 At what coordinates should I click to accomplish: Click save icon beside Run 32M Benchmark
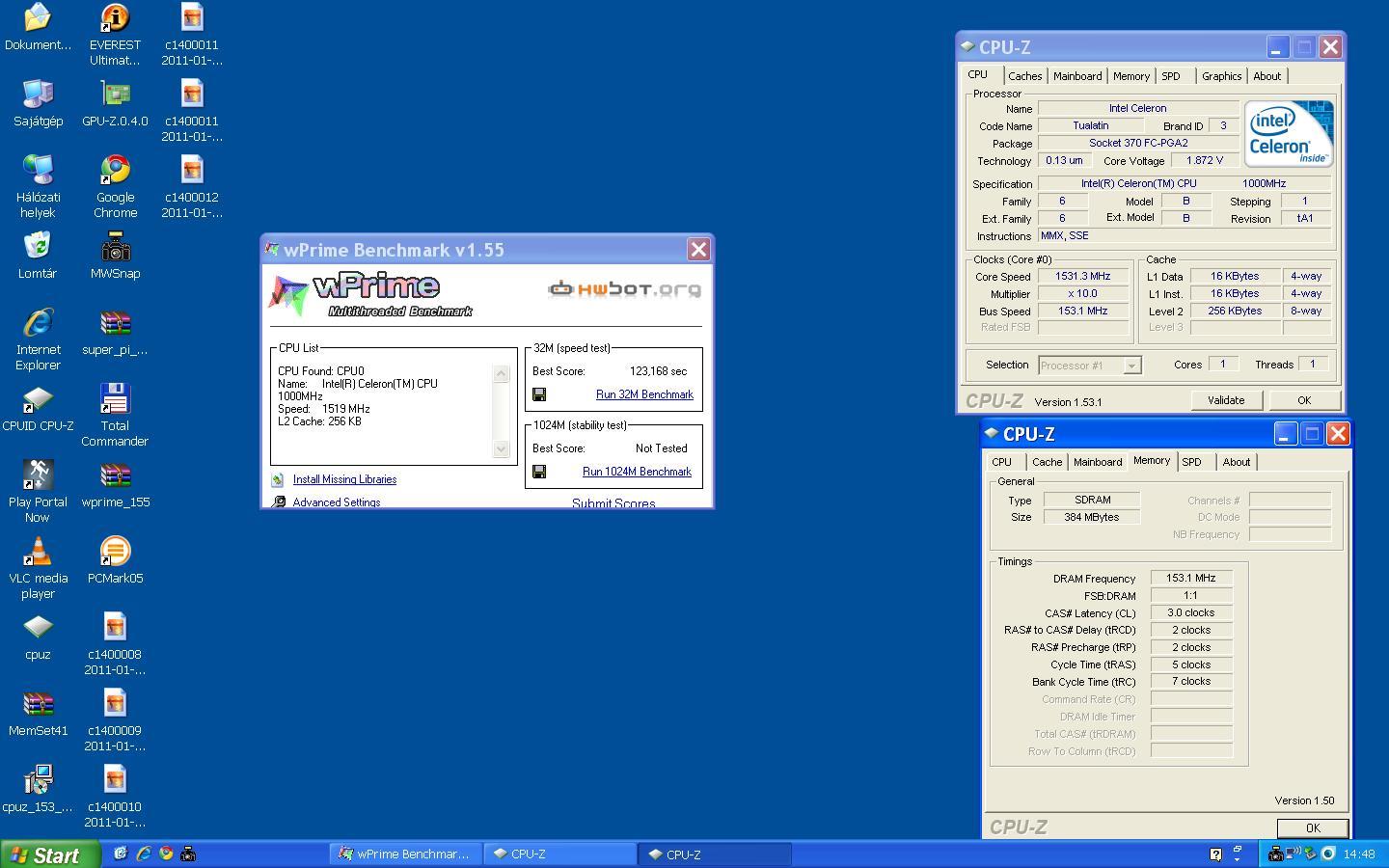[x=539, y=394]
